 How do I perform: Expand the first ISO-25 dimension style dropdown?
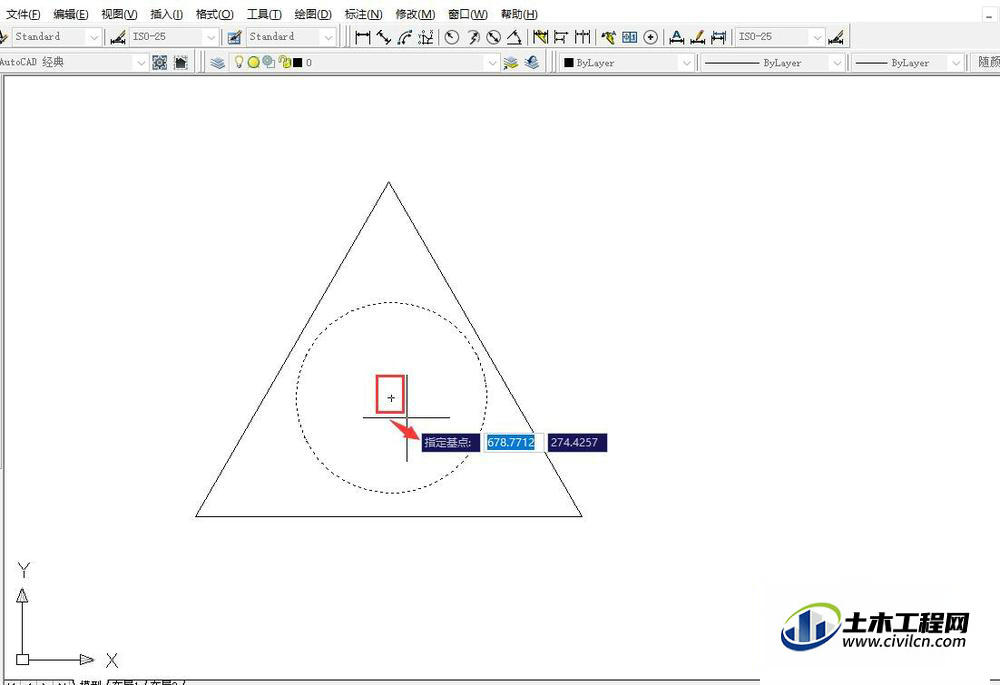[x=211, y=37]
